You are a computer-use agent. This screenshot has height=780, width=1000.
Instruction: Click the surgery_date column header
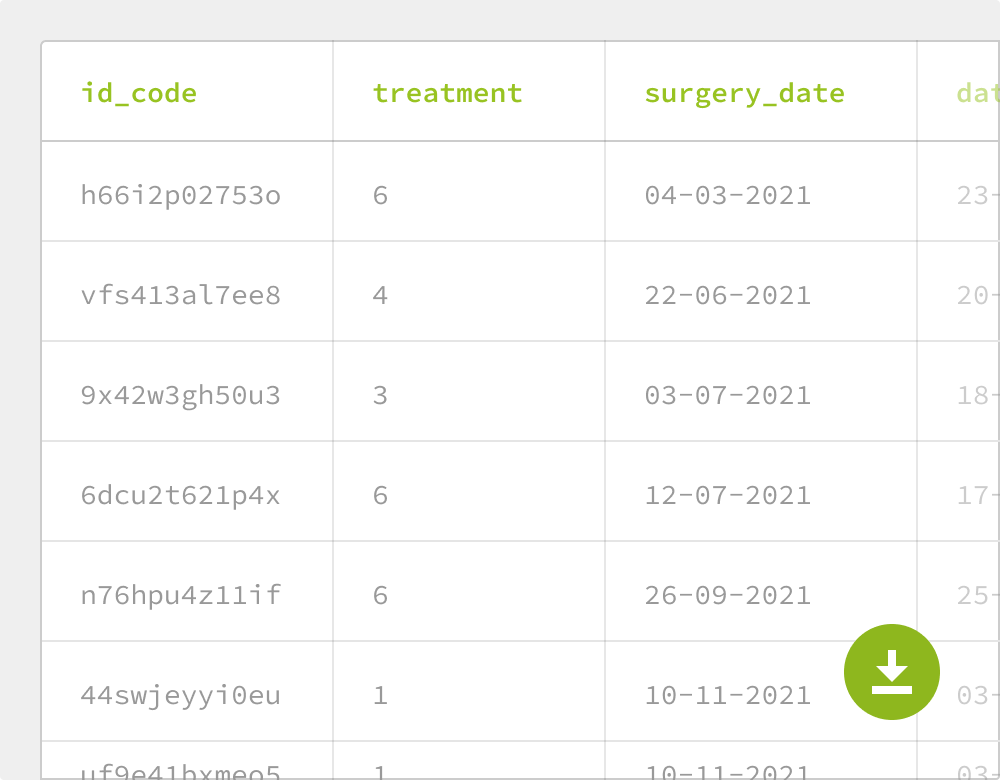(744, 93)
